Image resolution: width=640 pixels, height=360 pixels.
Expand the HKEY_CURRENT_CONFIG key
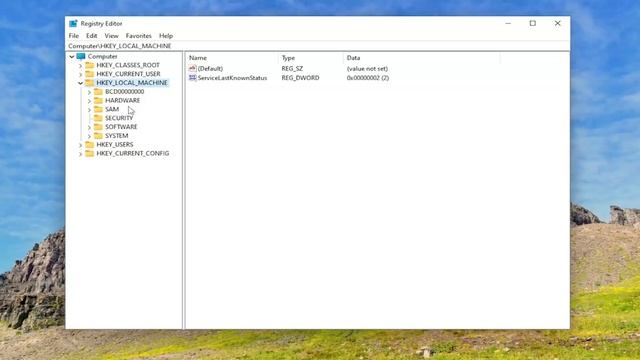pyautogui.click(x=80, y=154)
